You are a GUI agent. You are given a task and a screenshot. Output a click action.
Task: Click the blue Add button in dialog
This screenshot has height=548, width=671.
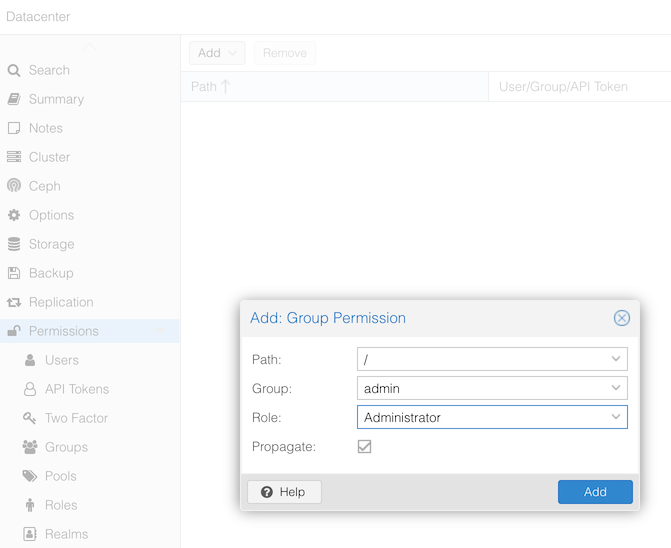point(595,492)
